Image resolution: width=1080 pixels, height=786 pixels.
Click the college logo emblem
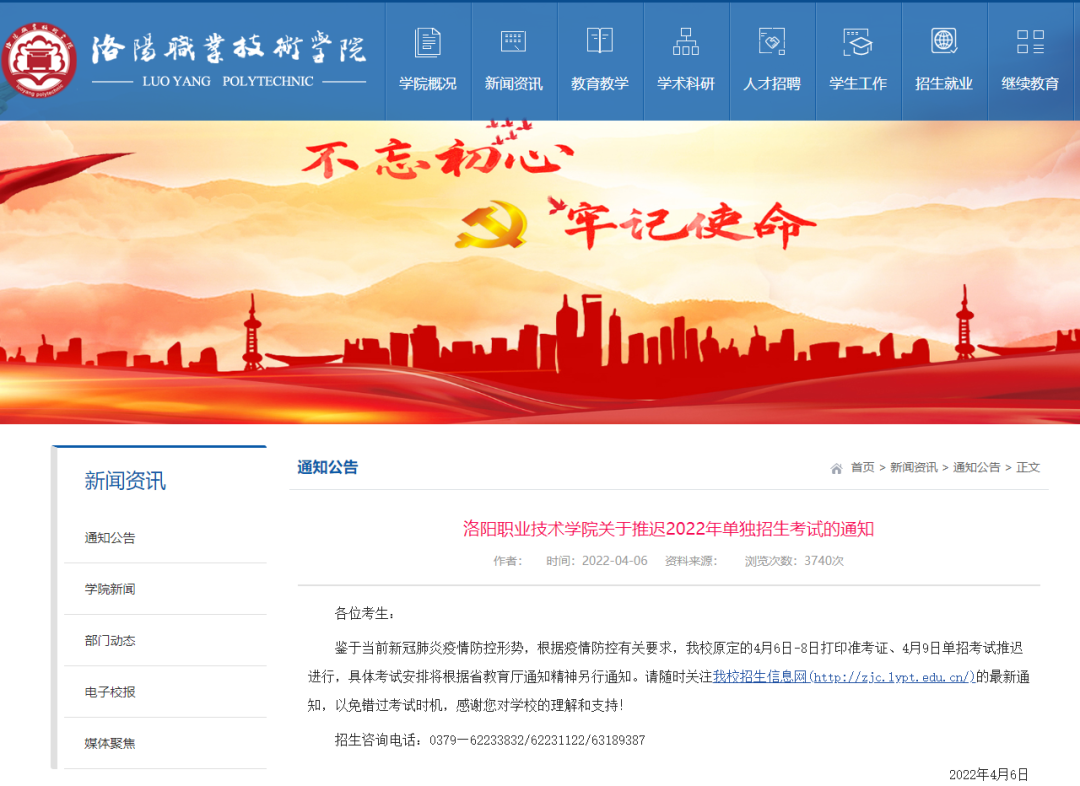coord(39,60)
